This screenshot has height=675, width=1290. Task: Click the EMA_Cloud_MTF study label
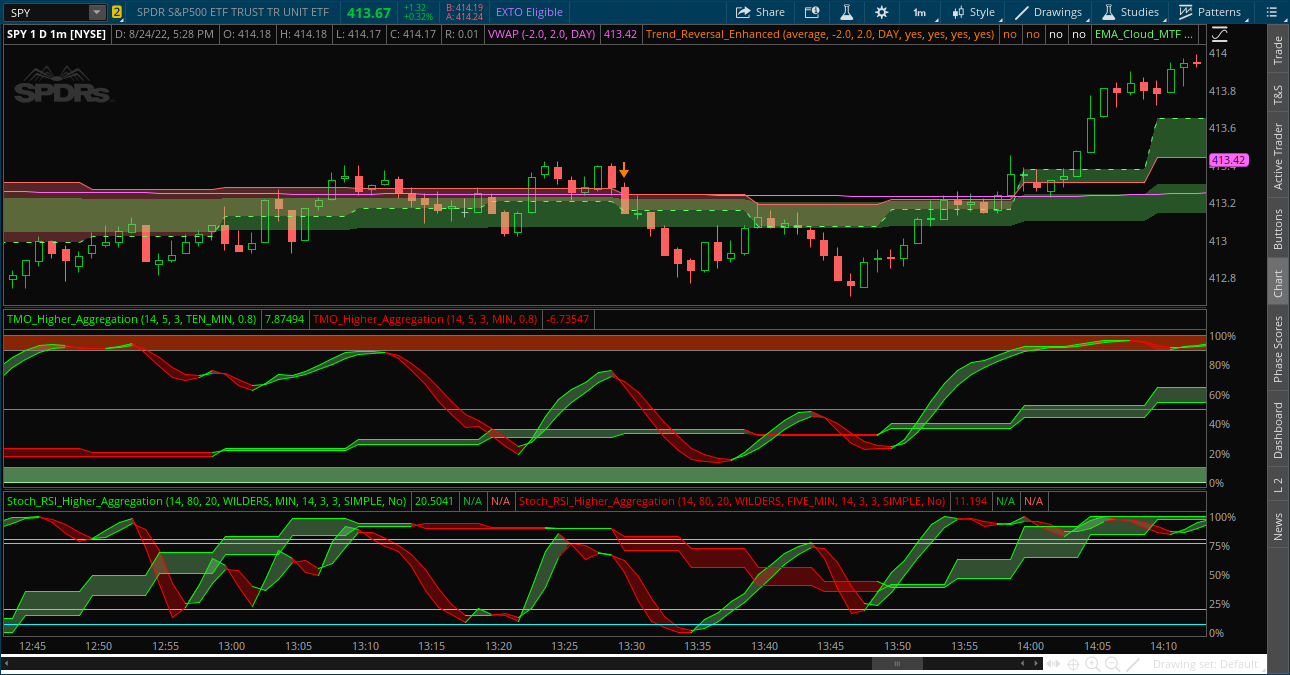click(x=1145, y=34)
